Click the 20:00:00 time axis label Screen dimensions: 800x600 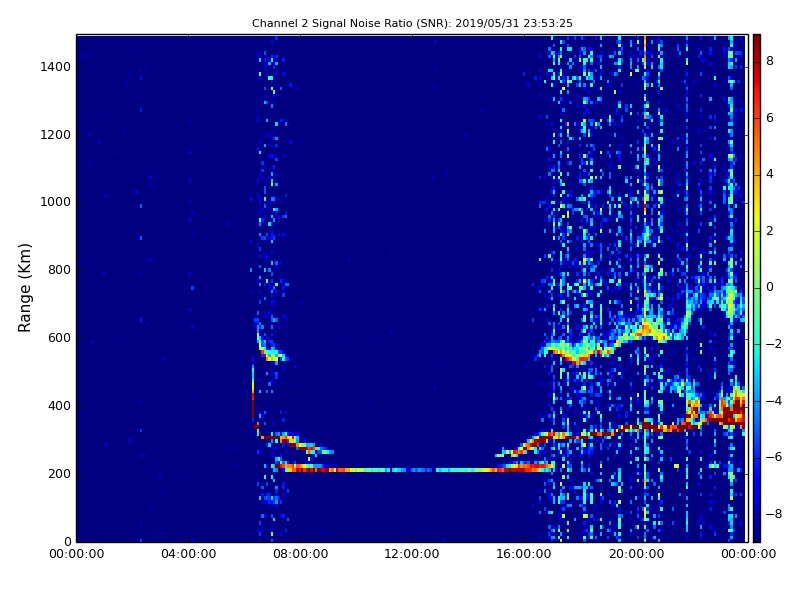(636, 554)
